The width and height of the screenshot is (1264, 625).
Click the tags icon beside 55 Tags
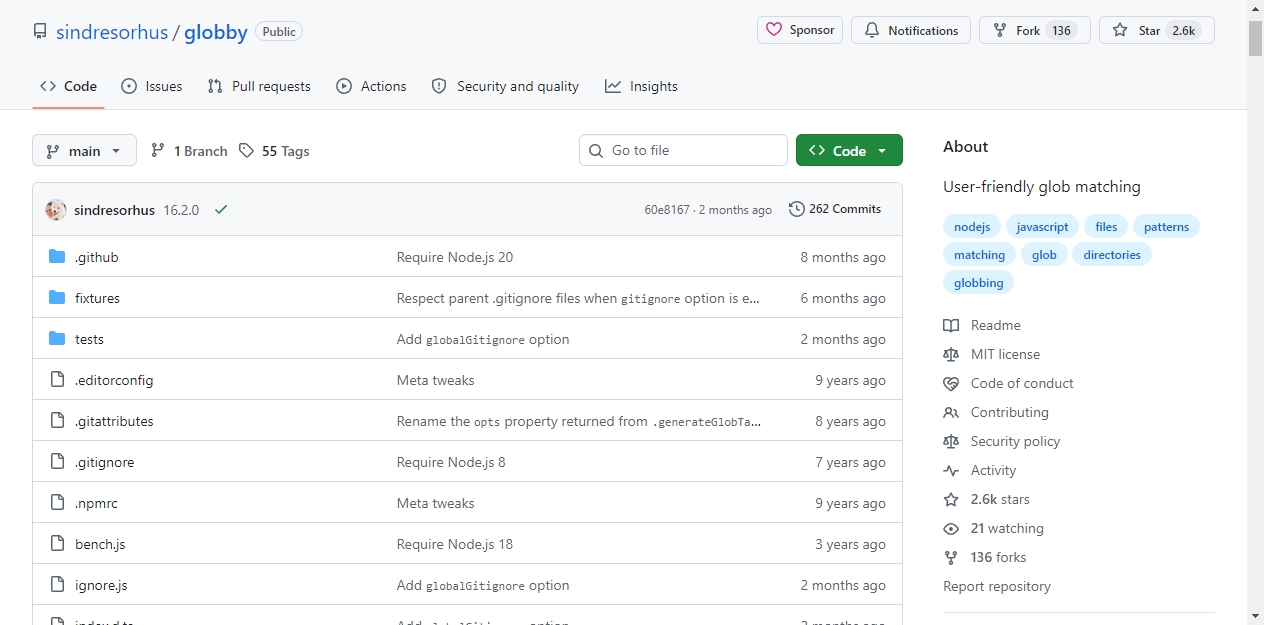pyautogui.click(x=246, y=151)
